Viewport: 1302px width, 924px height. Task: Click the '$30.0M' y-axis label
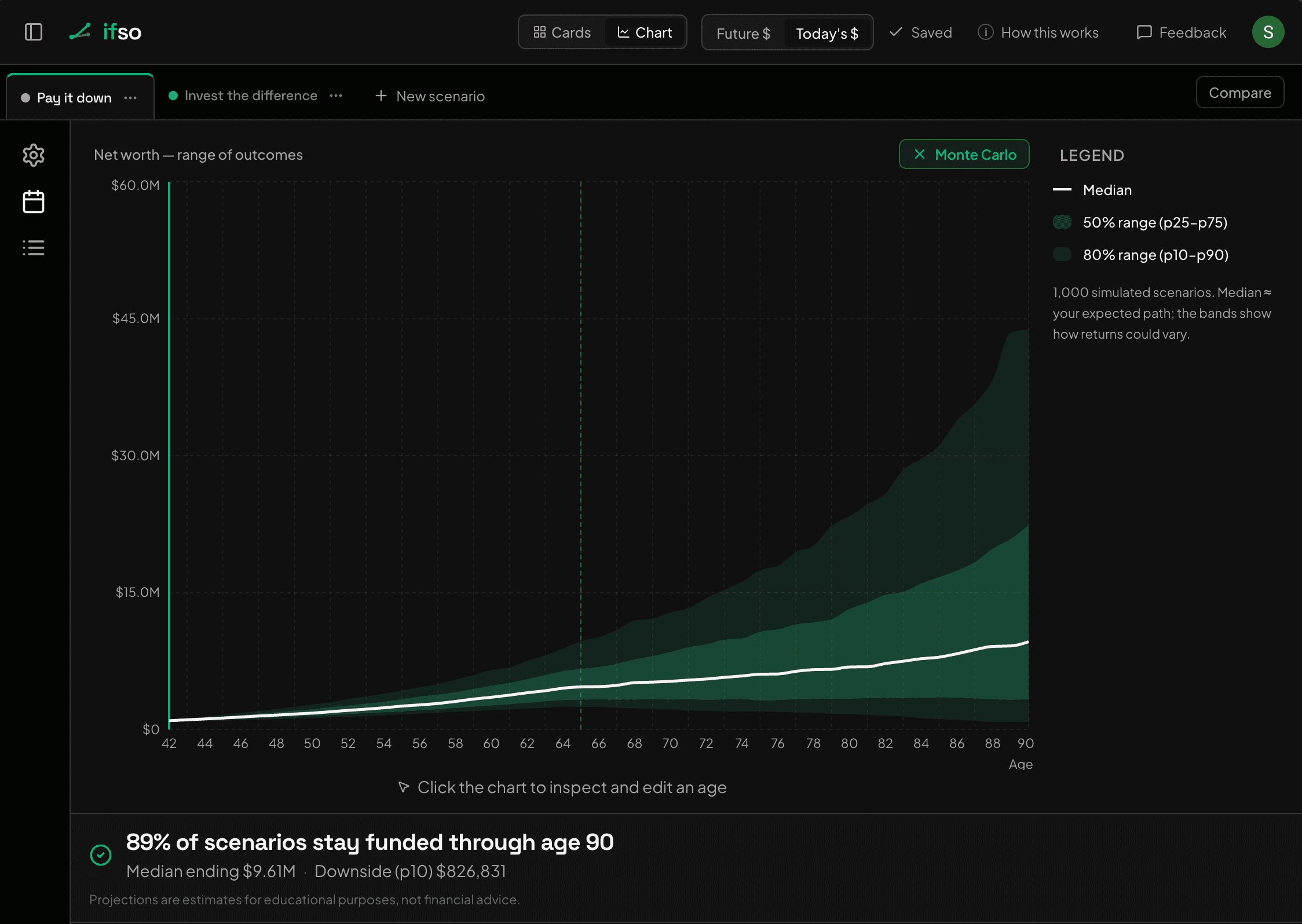point(135,456)
